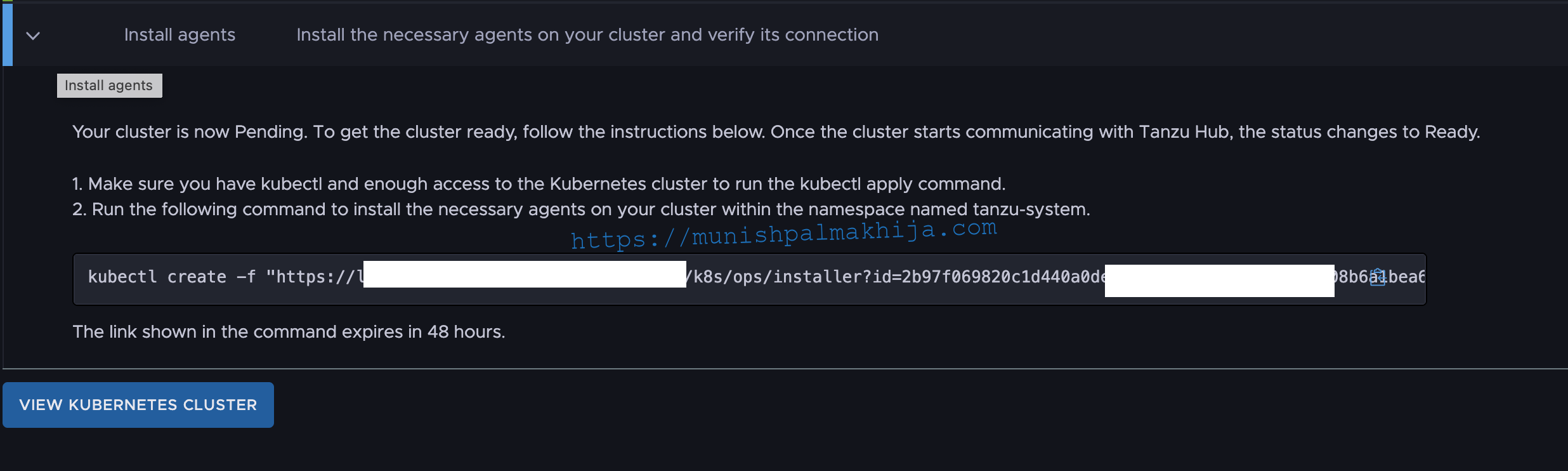Screen dimensions: 1568x471
Task: Click the first redacted hostname block
Action: click(525, 274)
